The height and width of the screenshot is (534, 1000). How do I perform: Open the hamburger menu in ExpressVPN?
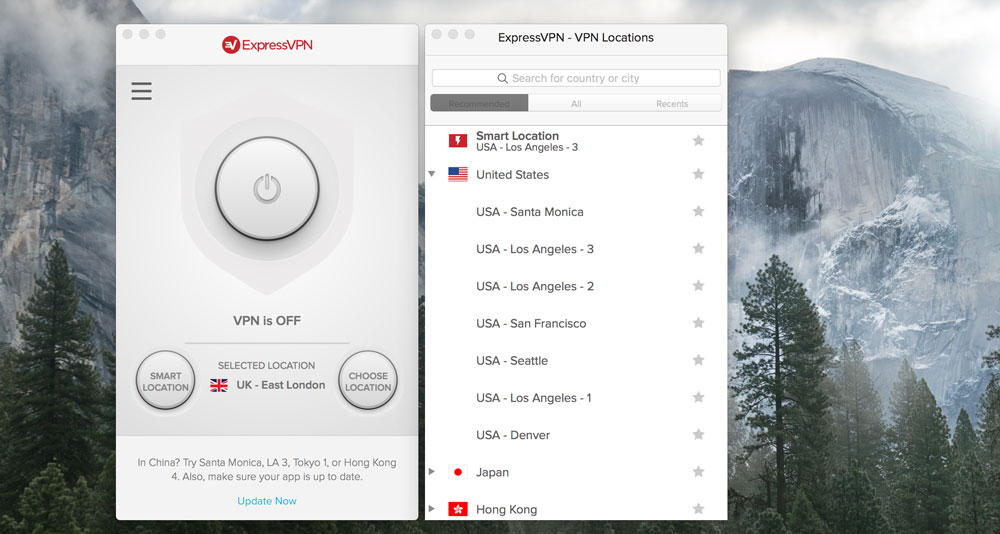coord(142,91)
